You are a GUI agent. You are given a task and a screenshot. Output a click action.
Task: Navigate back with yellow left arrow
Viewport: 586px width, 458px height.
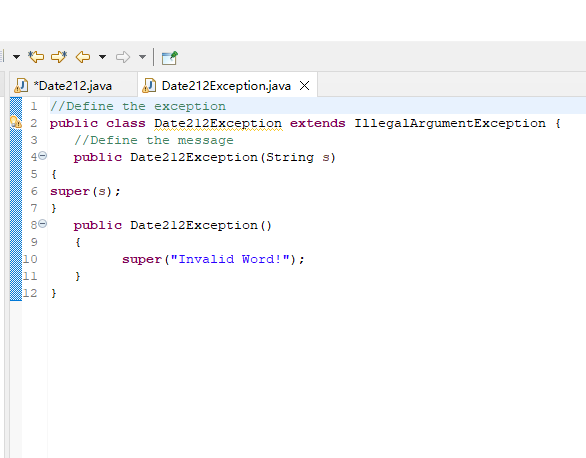(x=83, y=57)
